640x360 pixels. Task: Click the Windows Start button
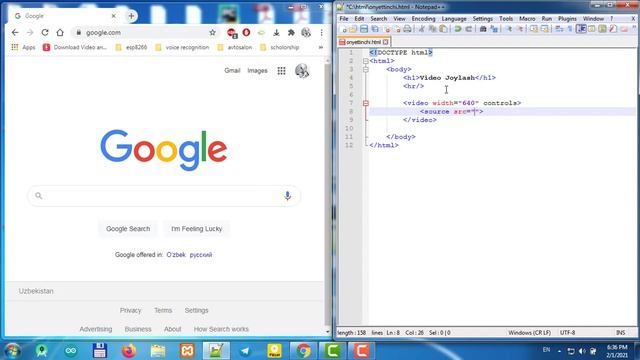tap(12, 351)
